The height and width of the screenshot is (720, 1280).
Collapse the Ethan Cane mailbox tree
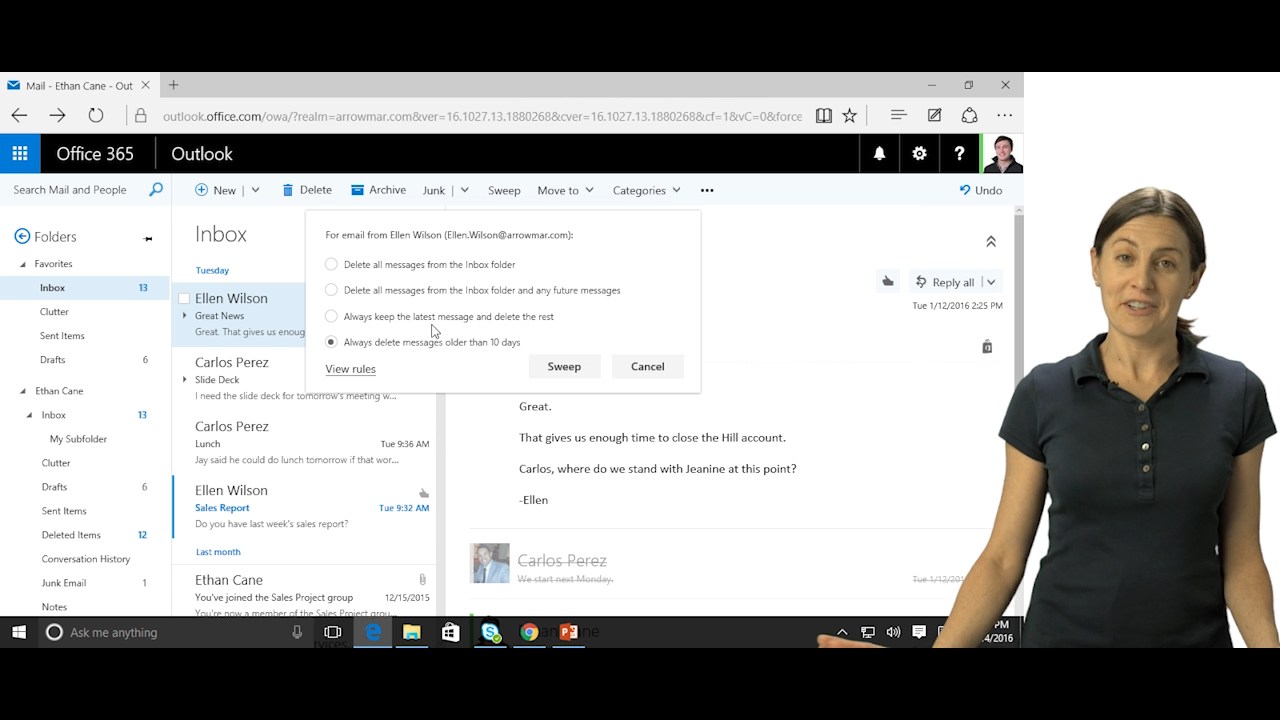(23, 391)
